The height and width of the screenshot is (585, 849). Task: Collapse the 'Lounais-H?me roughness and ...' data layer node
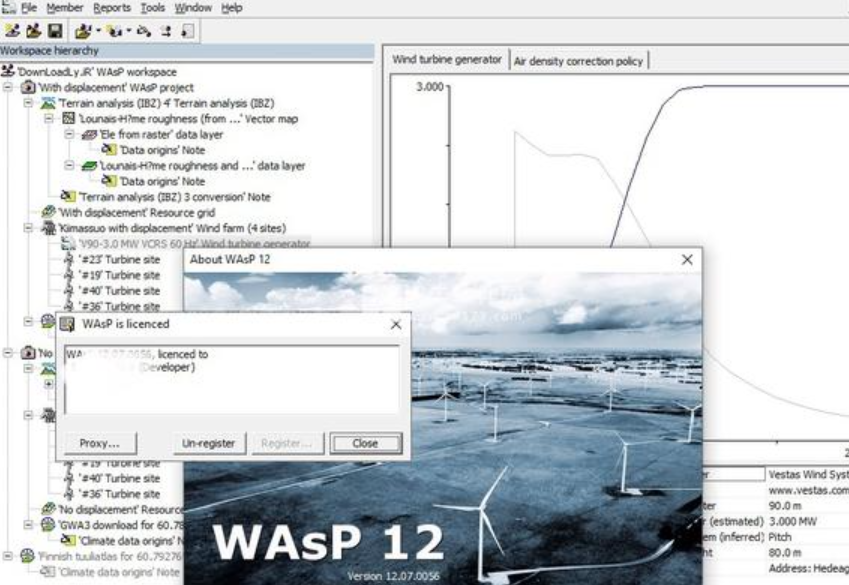click(69, 165)
